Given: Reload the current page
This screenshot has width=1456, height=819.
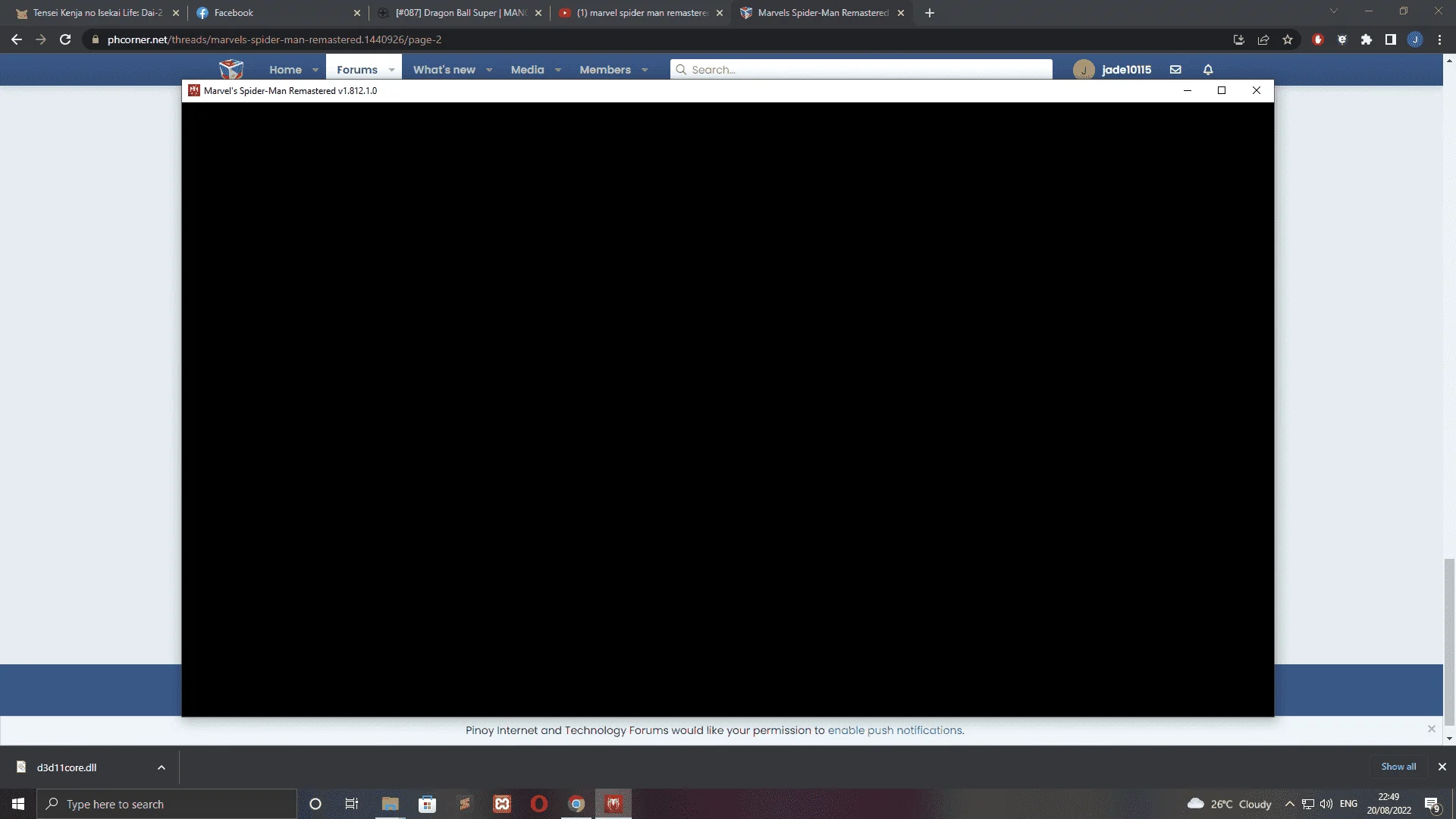Looking at the screenshot, I should (x=65, y=39).
